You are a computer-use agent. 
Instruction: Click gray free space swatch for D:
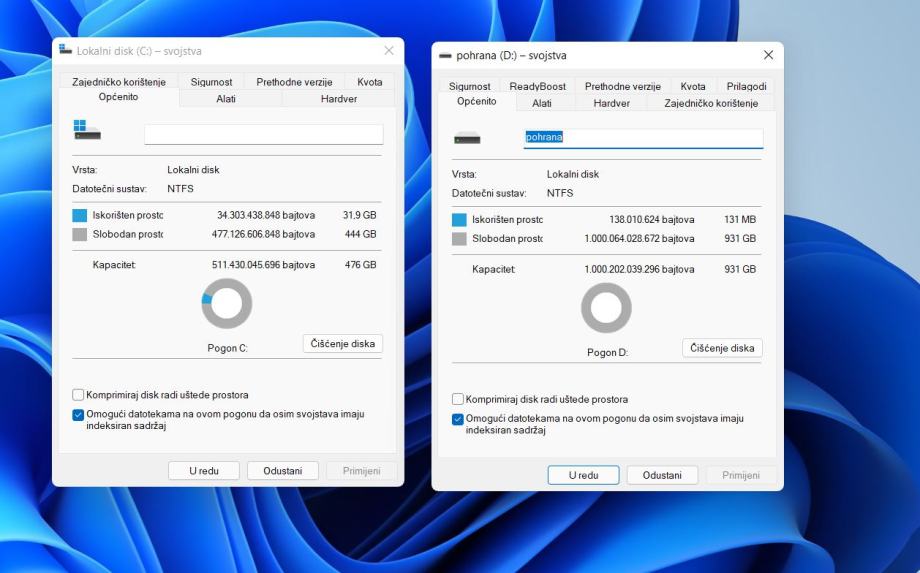click(x=459, y=239)
